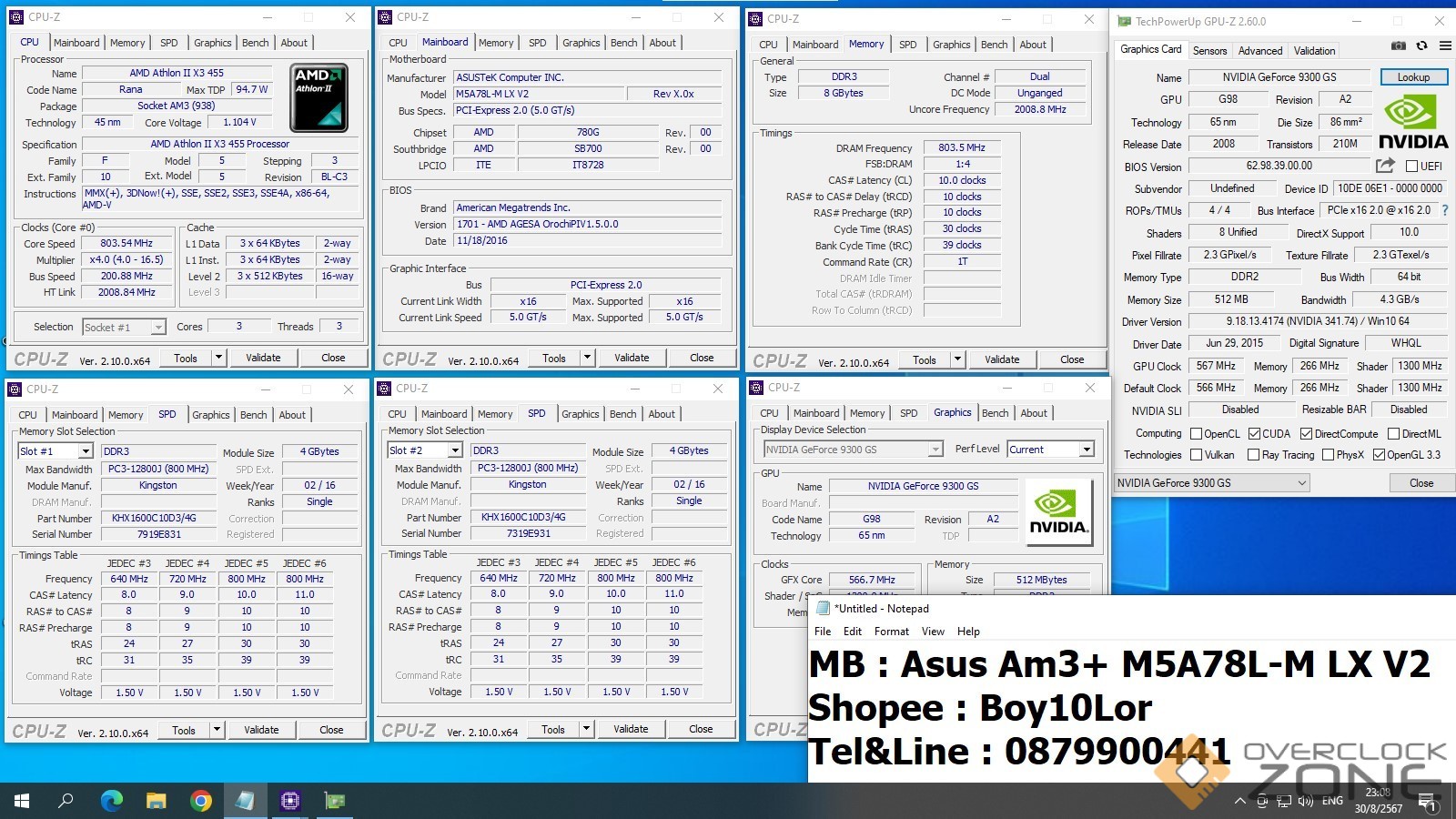The height and width of the screenshot is (819, 1456).
Task: Expand Tools arrow in CPU-Z Mainboard window
Action: tap(587, 358)
